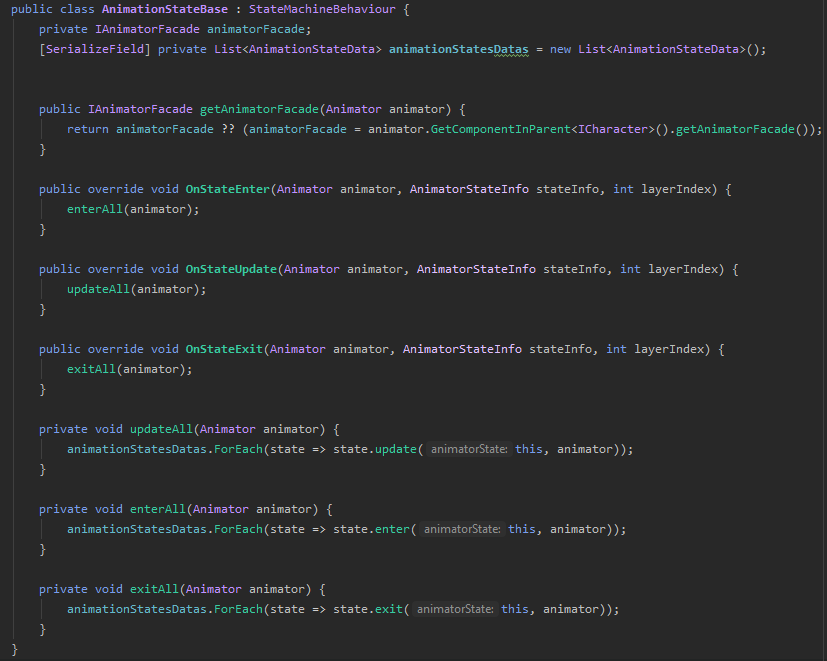Click the animatorState hint in the state.exit line
The height and width of the screenshot is (661, 827).
[455, 609]
